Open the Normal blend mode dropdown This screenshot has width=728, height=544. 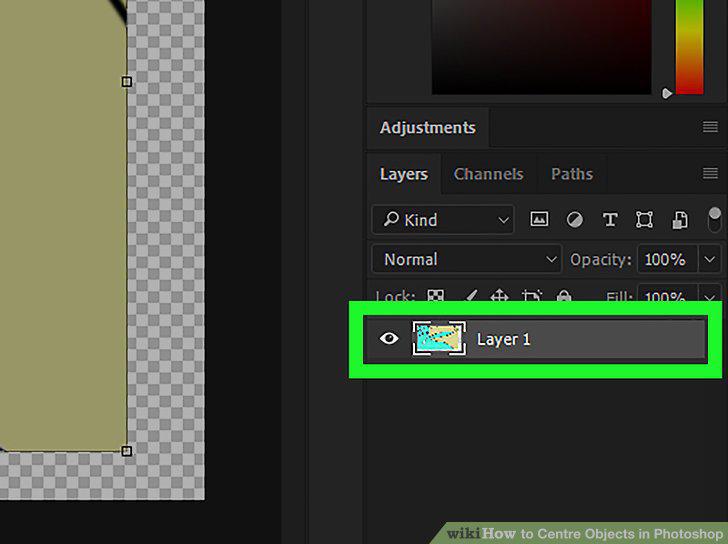[467, 259]
